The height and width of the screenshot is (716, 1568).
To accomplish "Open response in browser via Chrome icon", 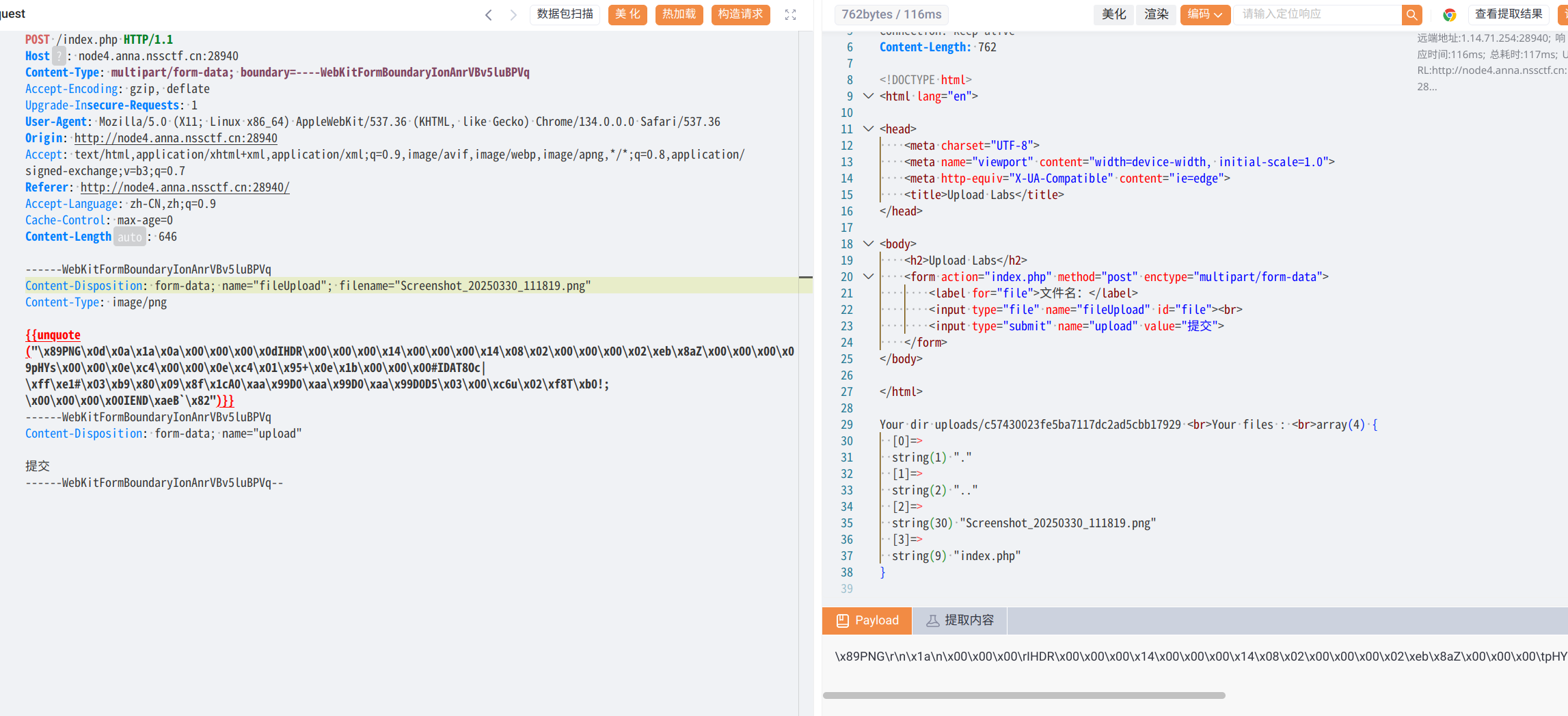I will (x=1449, y=15).
